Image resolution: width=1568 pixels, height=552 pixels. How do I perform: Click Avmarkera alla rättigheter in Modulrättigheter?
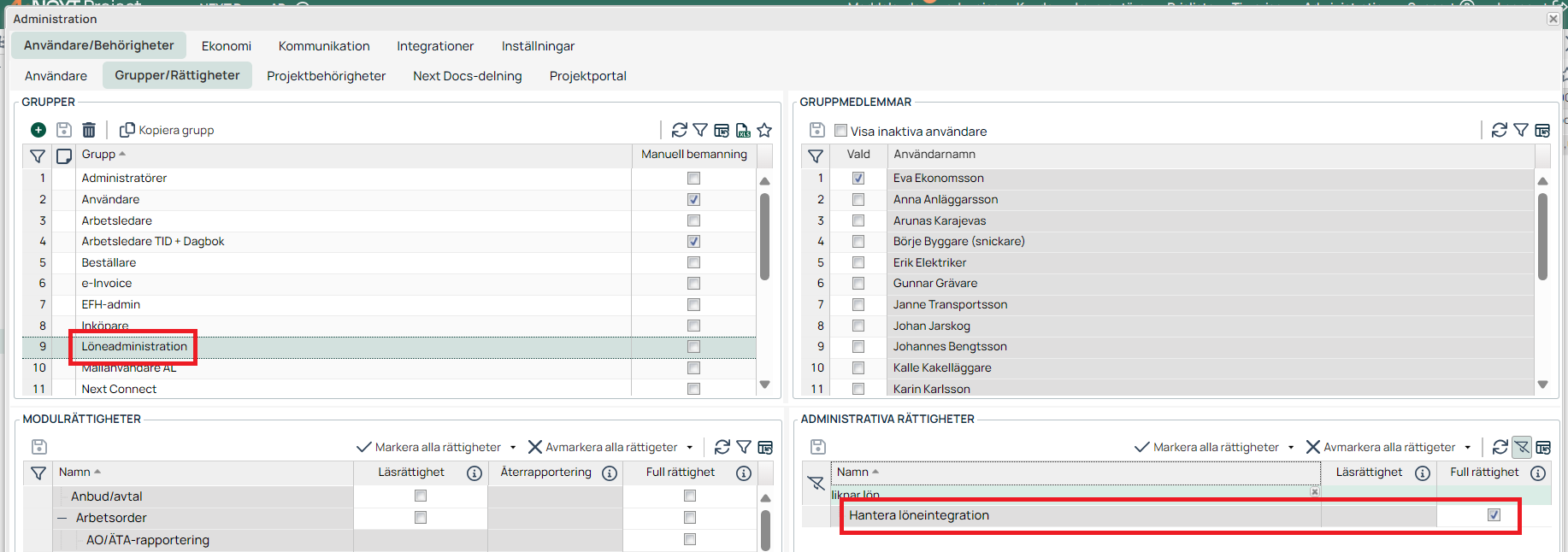tap(603, 447)
